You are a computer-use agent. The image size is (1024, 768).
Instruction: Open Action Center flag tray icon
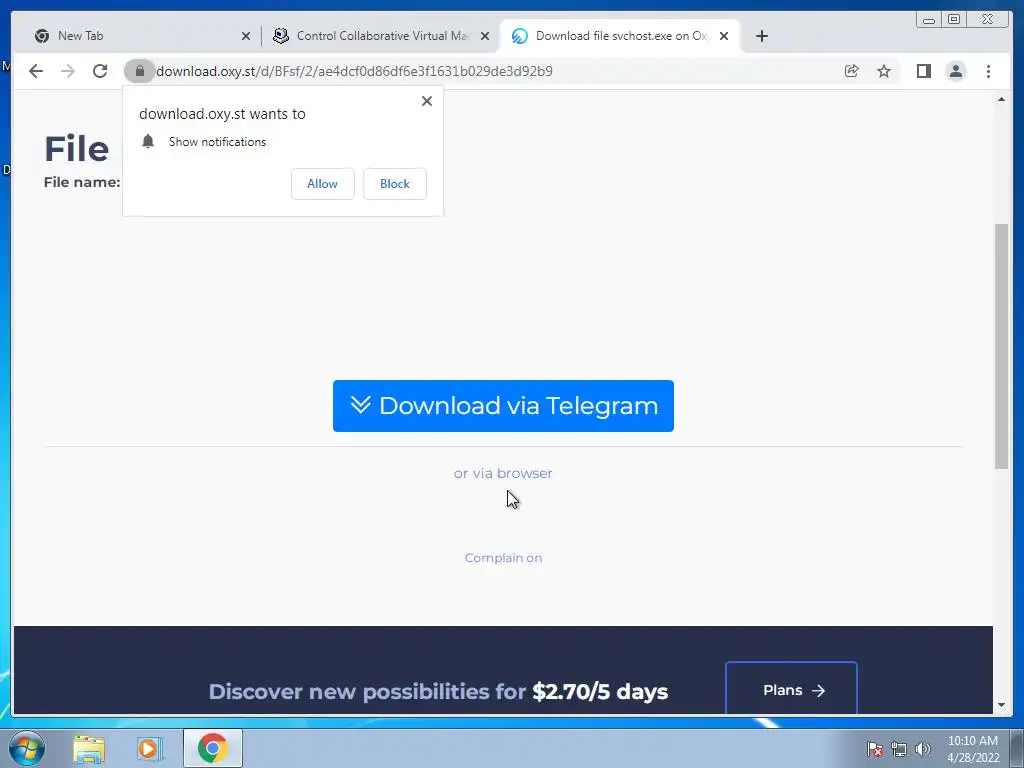875,749
